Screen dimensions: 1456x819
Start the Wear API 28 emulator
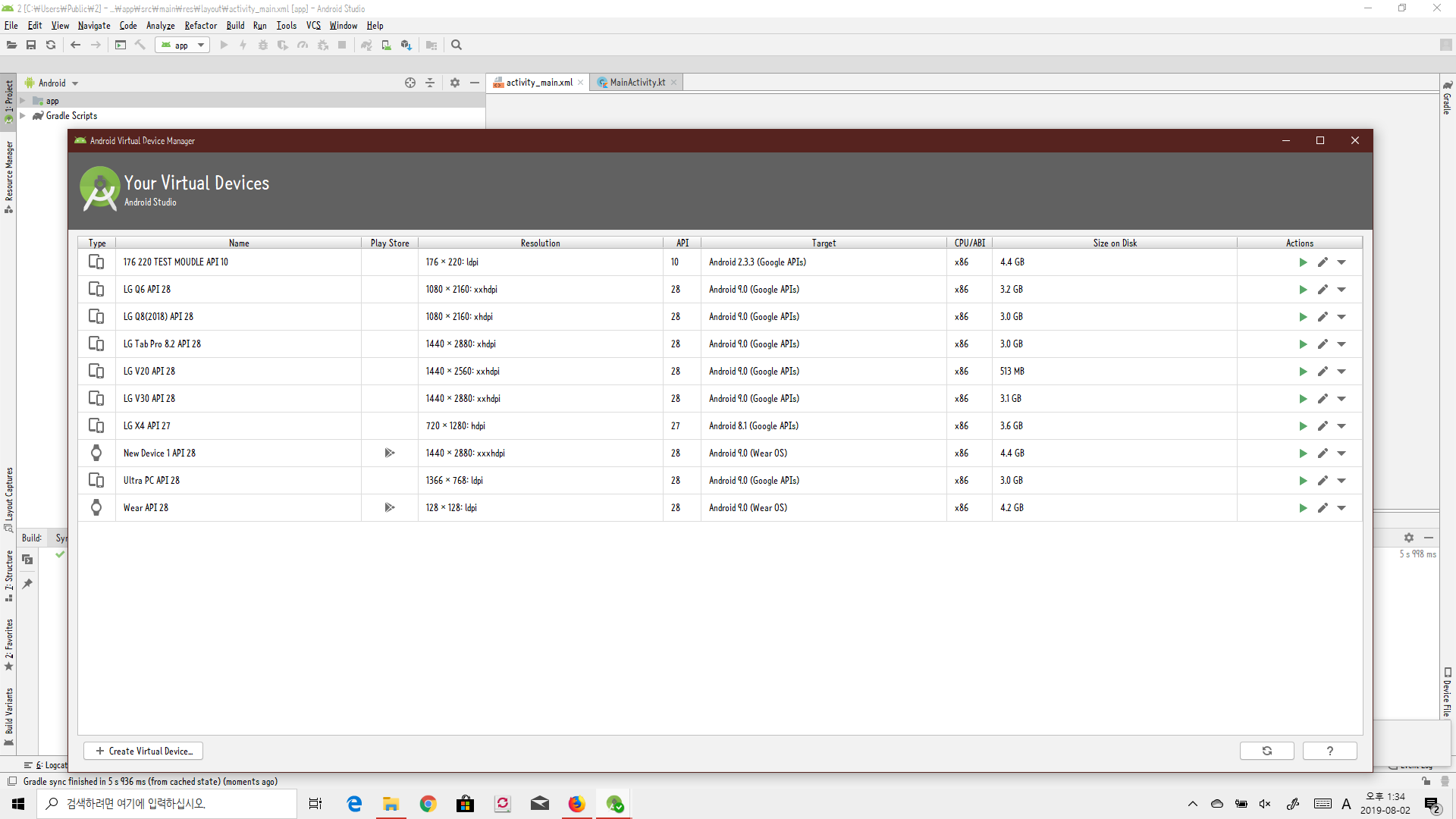pos(1303,508)
